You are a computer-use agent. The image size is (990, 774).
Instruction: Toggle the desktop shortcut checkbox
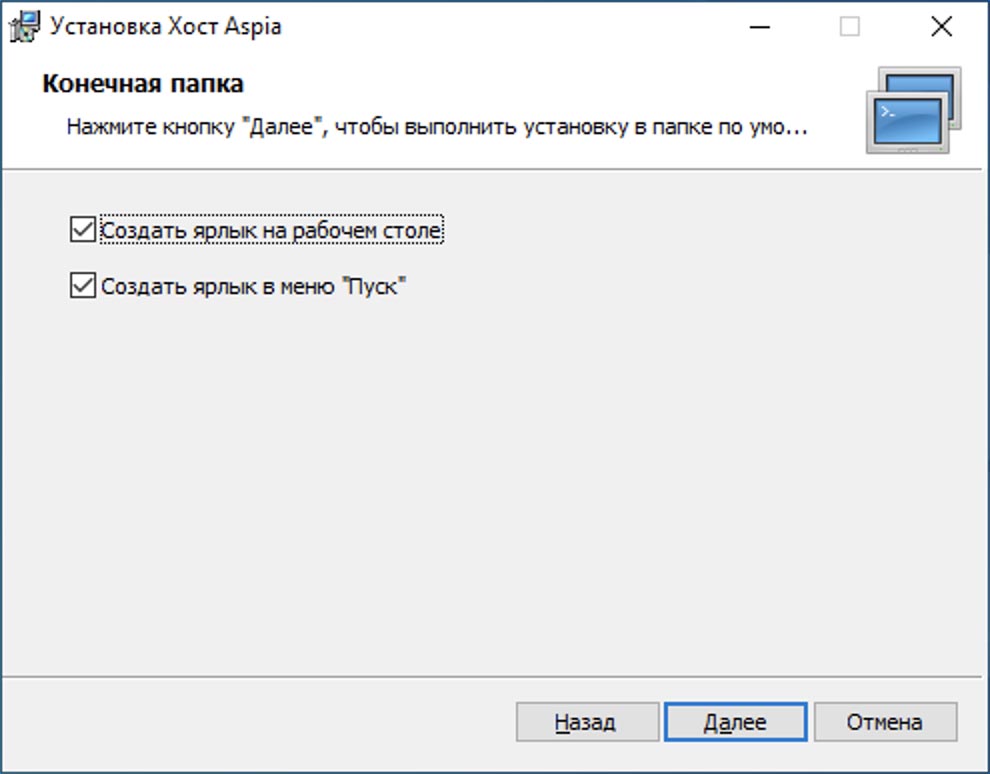click(x=83, y=230)
